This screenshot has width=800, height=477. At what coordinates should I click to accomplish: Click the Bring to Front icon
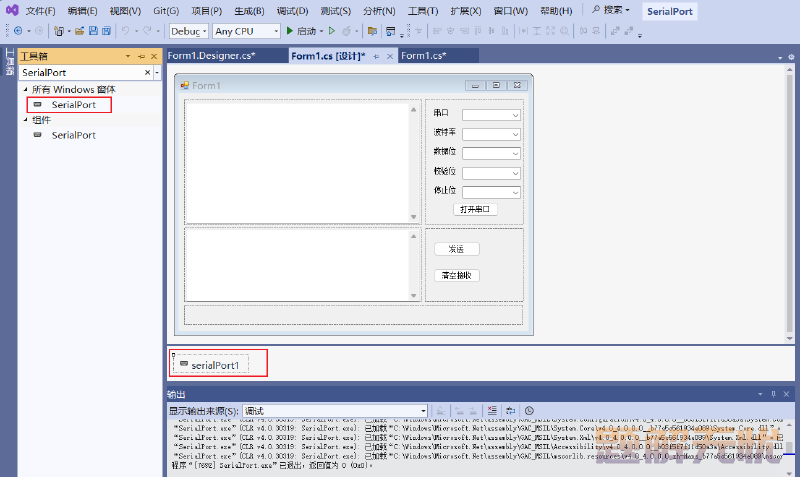615,31
